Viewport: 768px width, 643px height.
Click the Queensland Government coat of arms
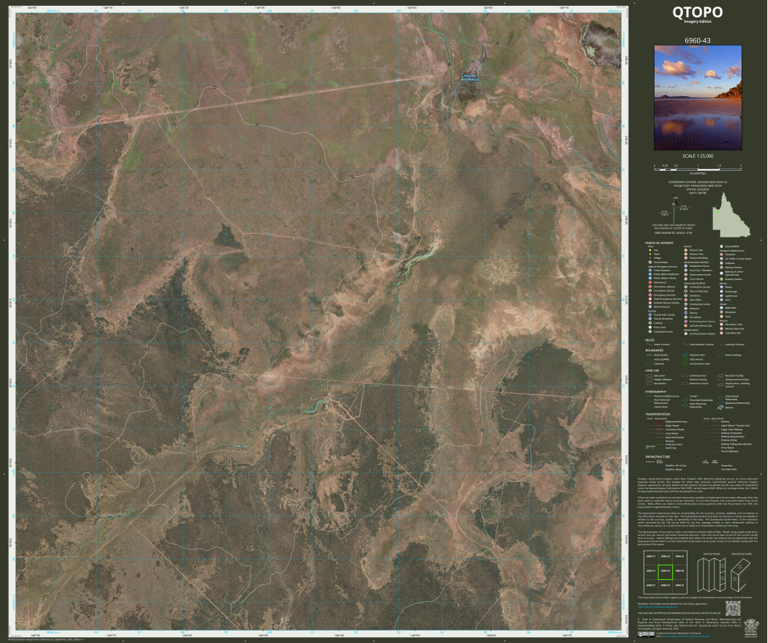point(751,628)
